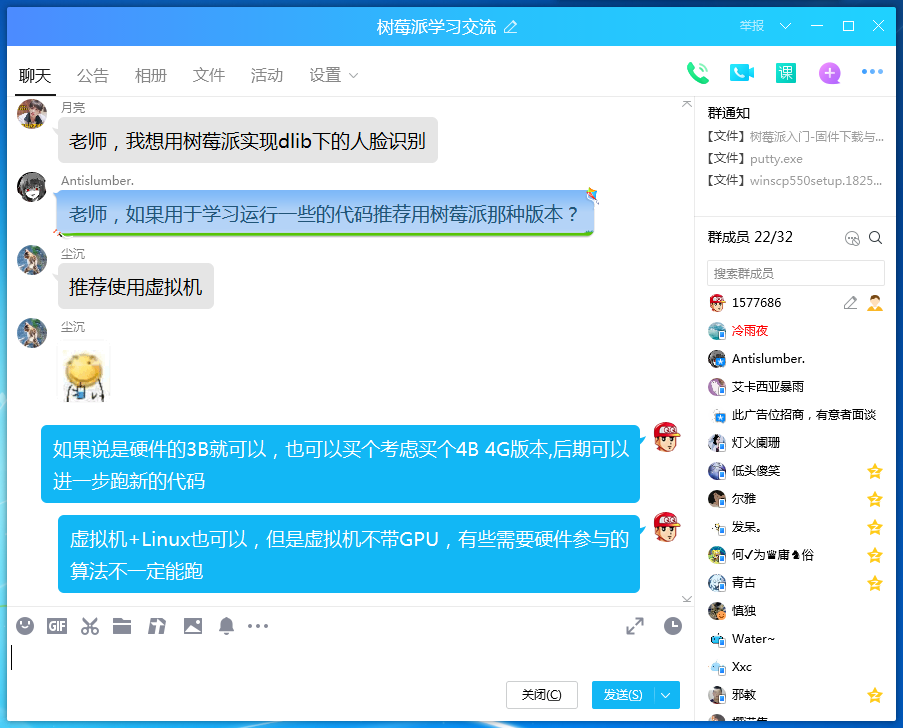The image size is (903, 728).
Task: Open the send file folder icon
Action: coord(122,626)
